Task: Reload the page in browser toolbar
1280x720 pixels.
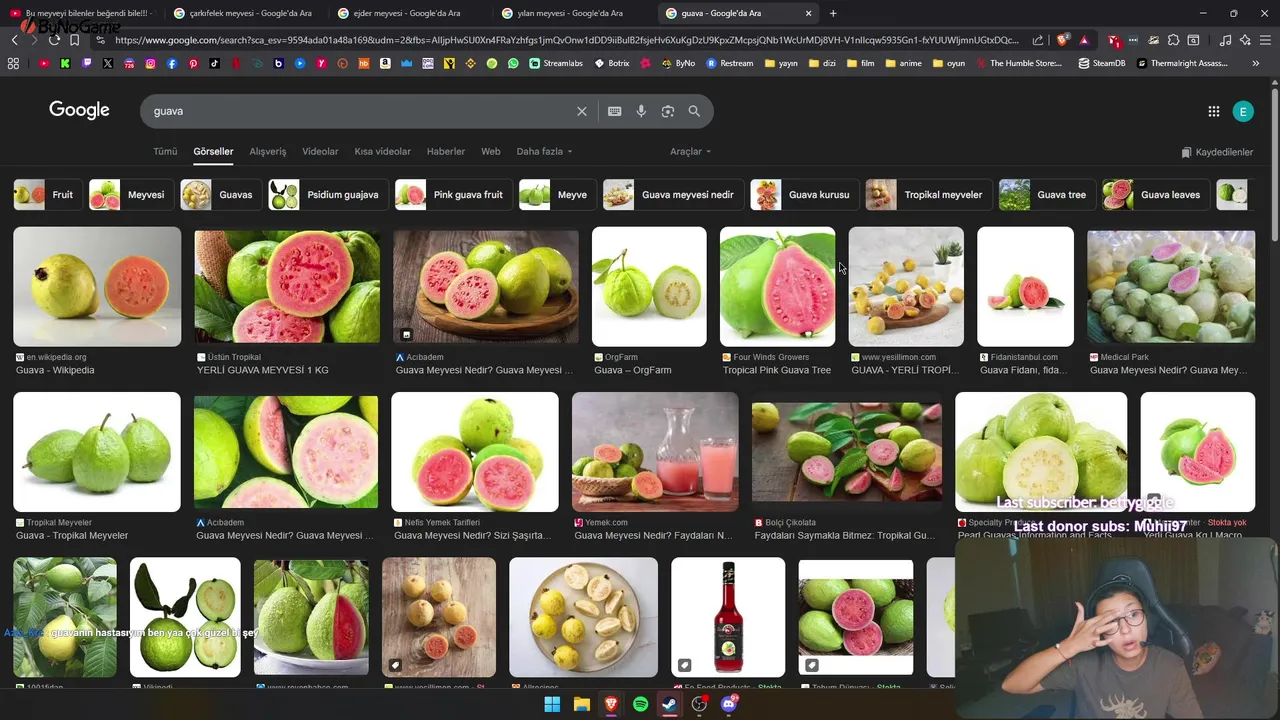Action: click(54, 40)
